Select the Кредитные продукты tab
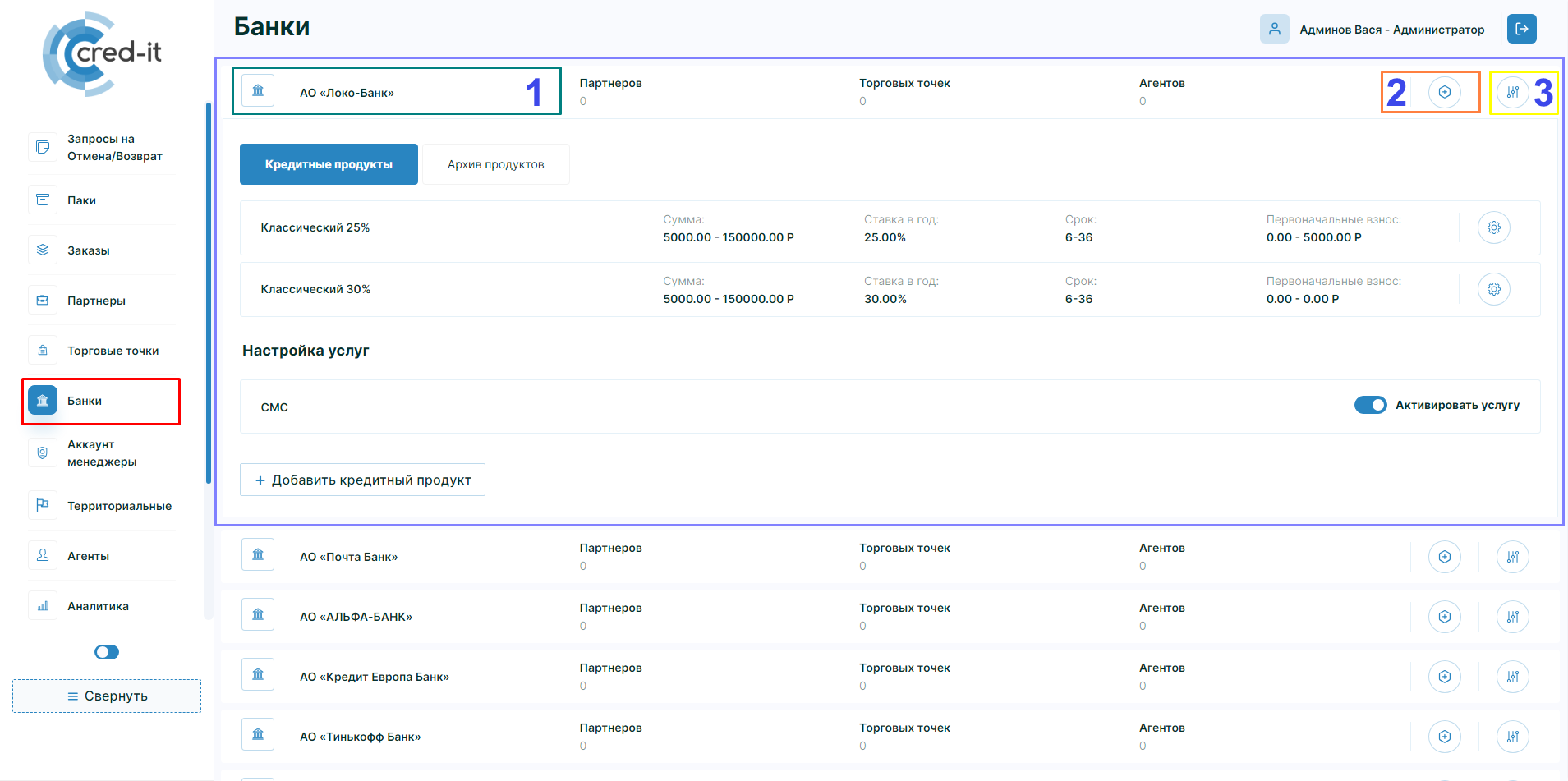 pos(329,164)
